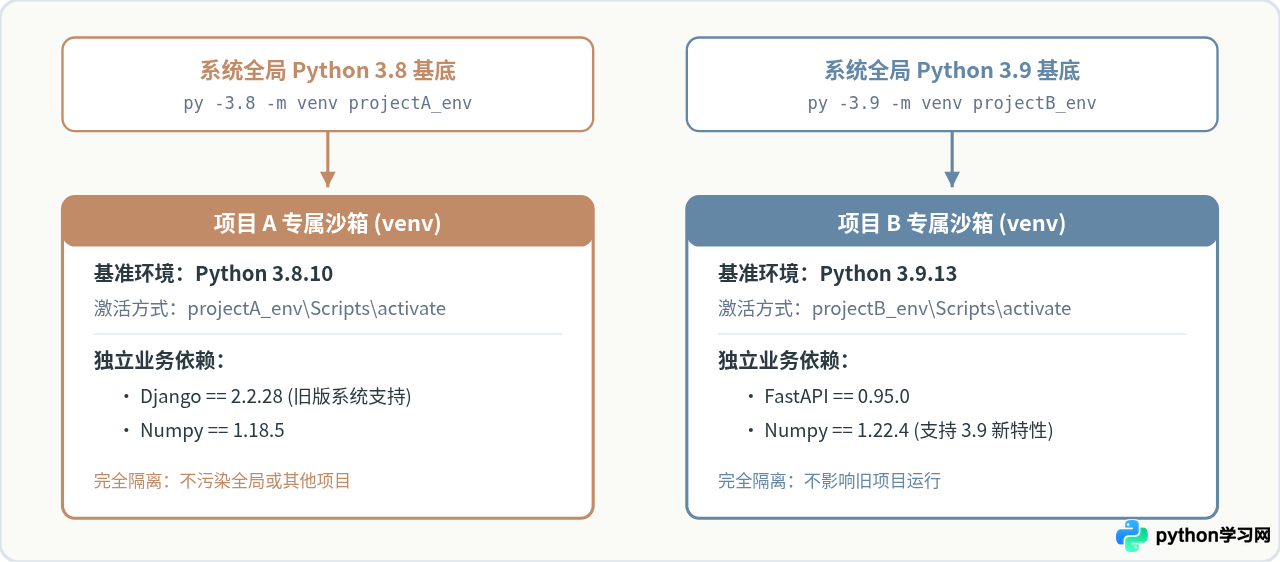Viewport: 1280px width, 562px height.
Task: Select the Numpy == 1.22.4 dependency line
Action: [x=900, y=431]
